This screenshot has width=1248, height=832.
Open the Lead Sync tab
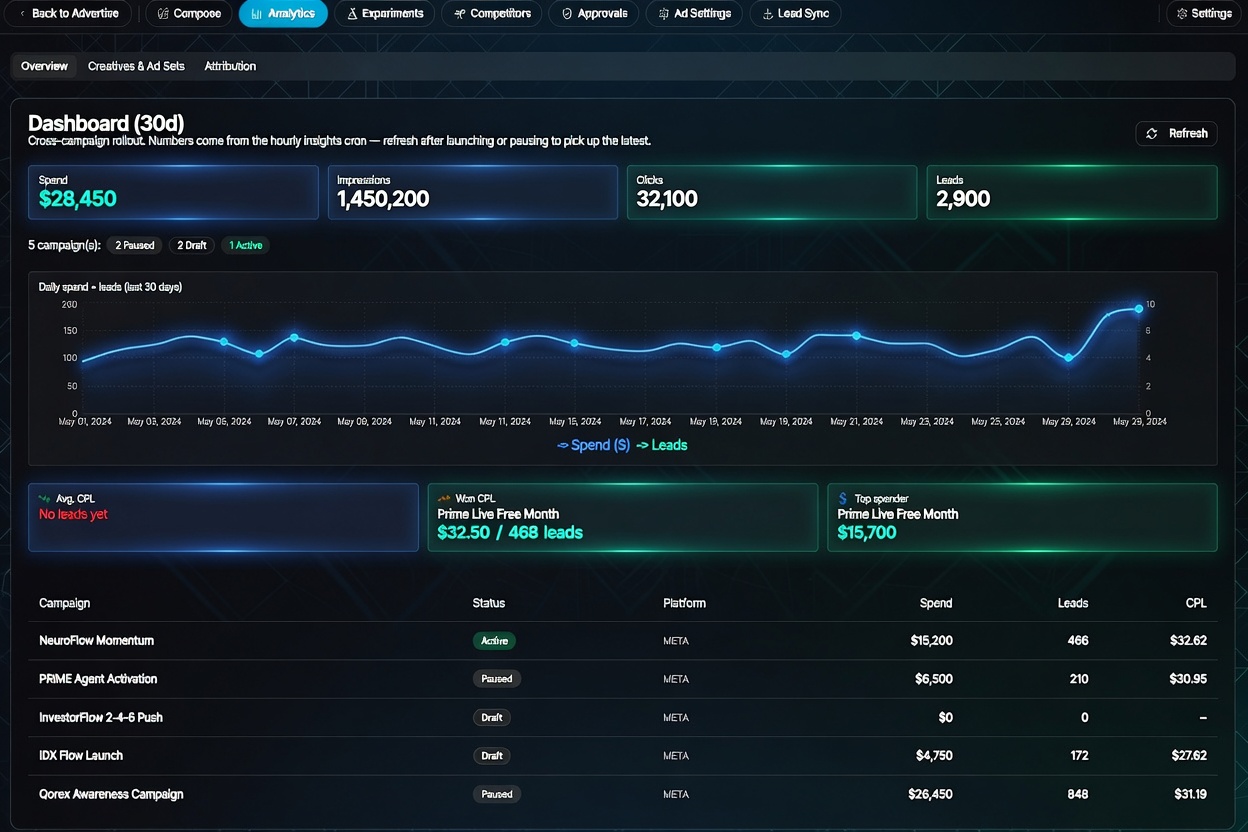point(795,13)
